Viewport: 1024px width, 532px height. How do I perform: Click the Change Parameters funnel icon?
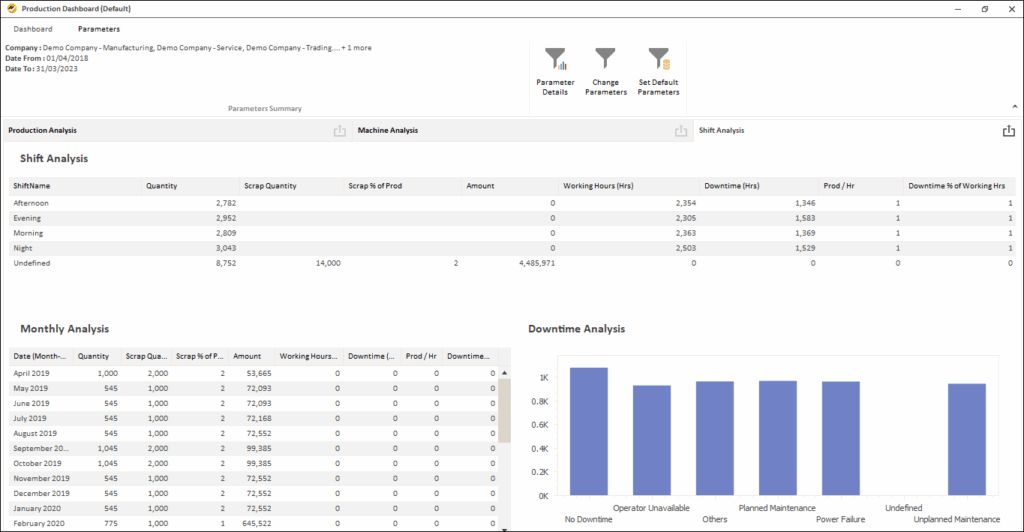pyautogui.click(x=606, y=60)
